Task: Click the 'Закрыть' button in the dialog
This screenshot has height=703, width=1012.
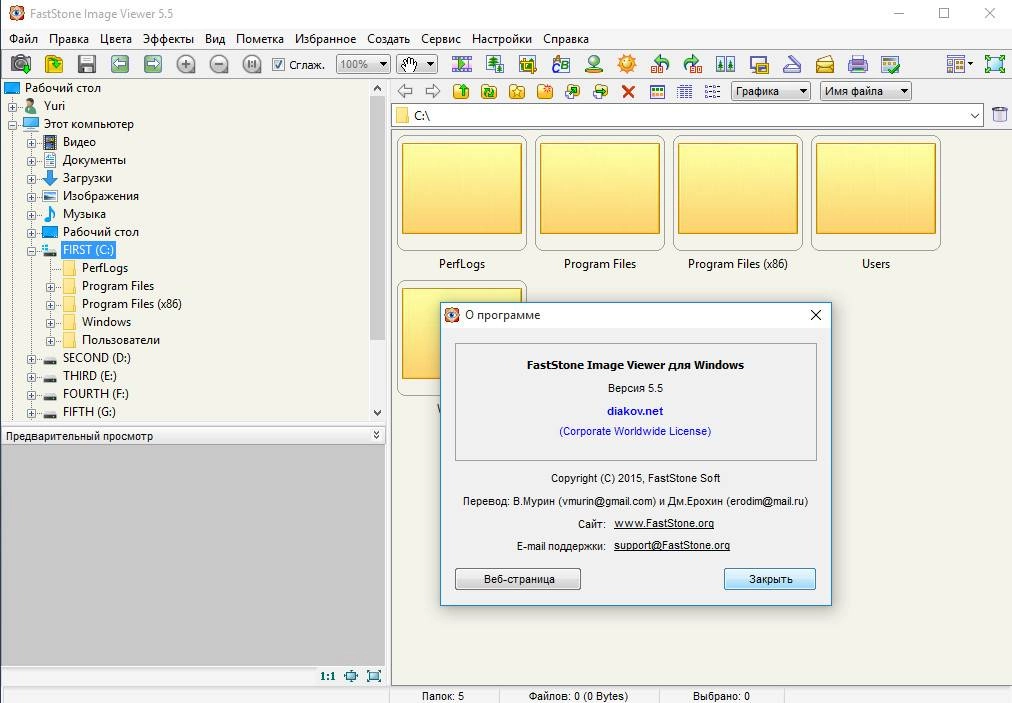Action: click(769, 579)
